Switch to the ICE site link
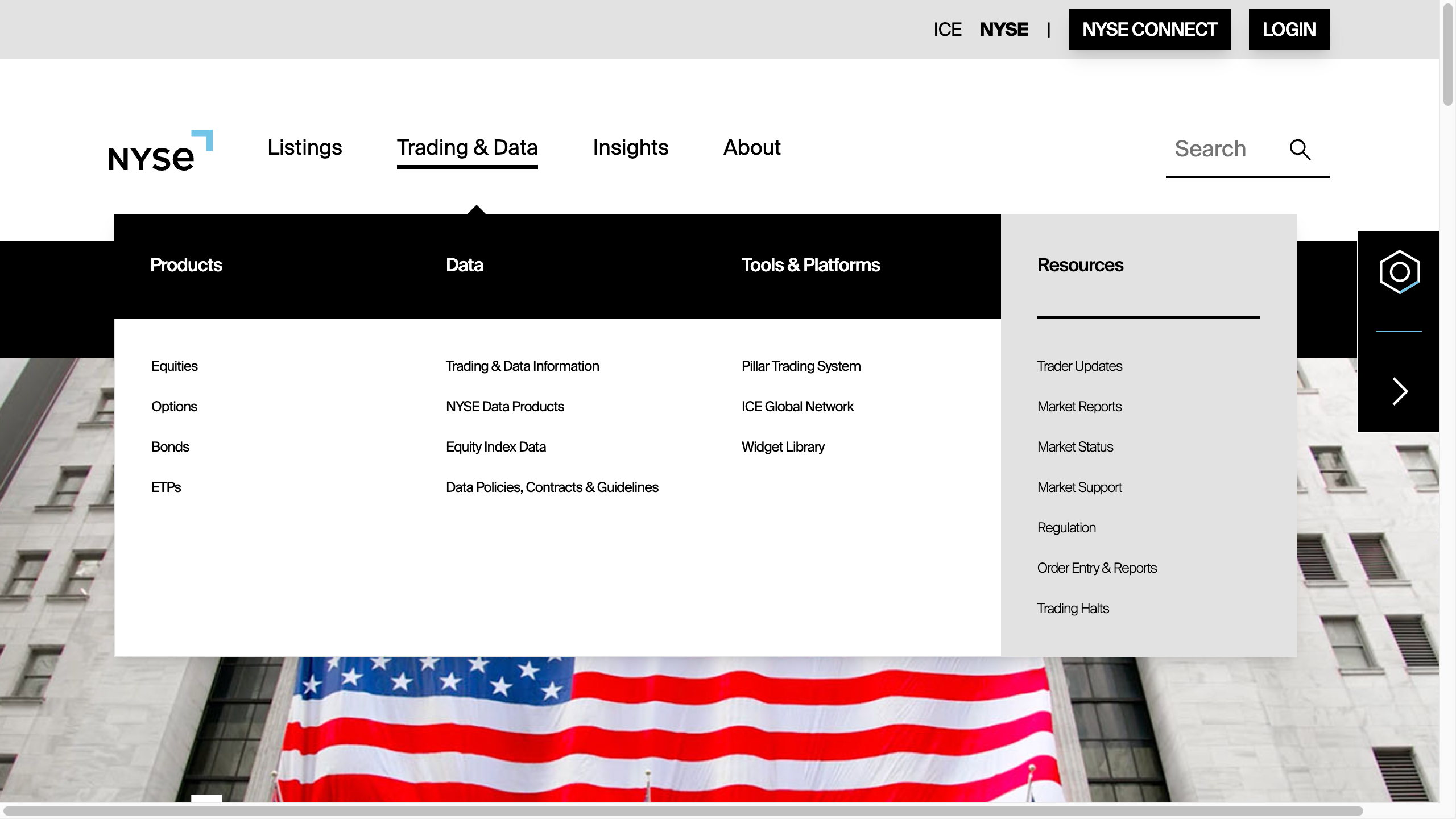Screen dimensions: 1456x819 coord(947,30)
